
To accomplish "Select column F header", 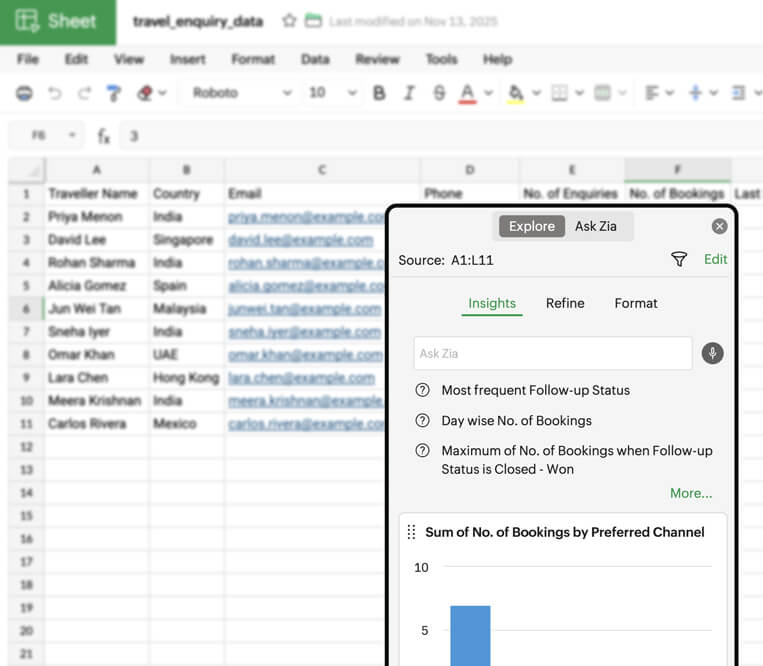I will click(677, 170).
